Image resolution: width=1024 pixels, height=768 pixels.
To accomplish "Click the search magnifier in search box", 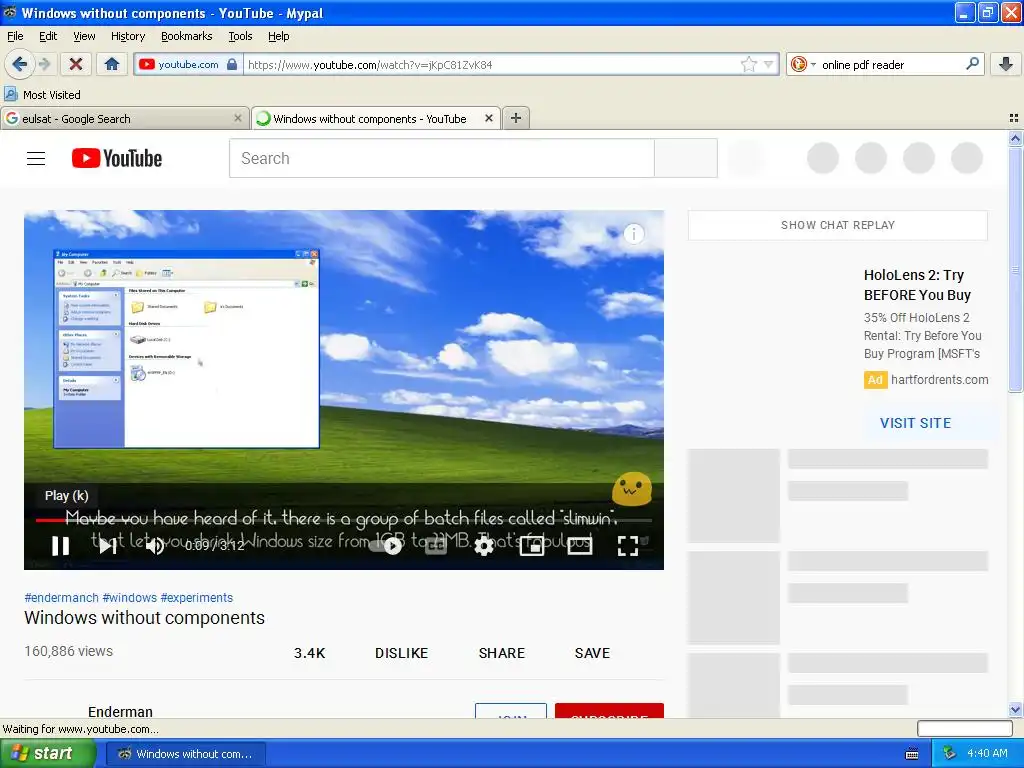I will pos(972,64).
